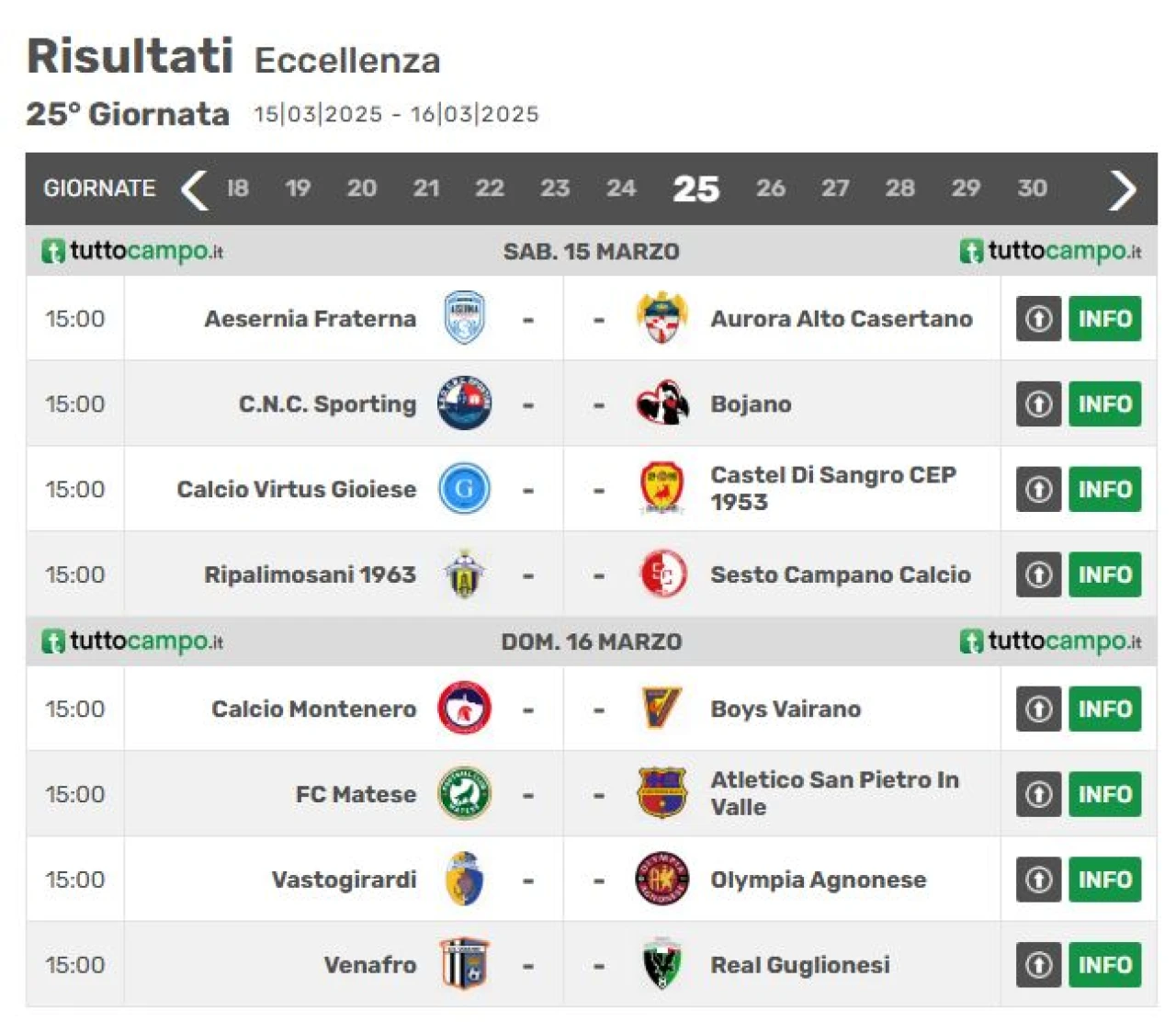Click the Sesto Campano Calcio logo
Viewport: 1176px width, 1022px height.
click(x=661, y=574)
